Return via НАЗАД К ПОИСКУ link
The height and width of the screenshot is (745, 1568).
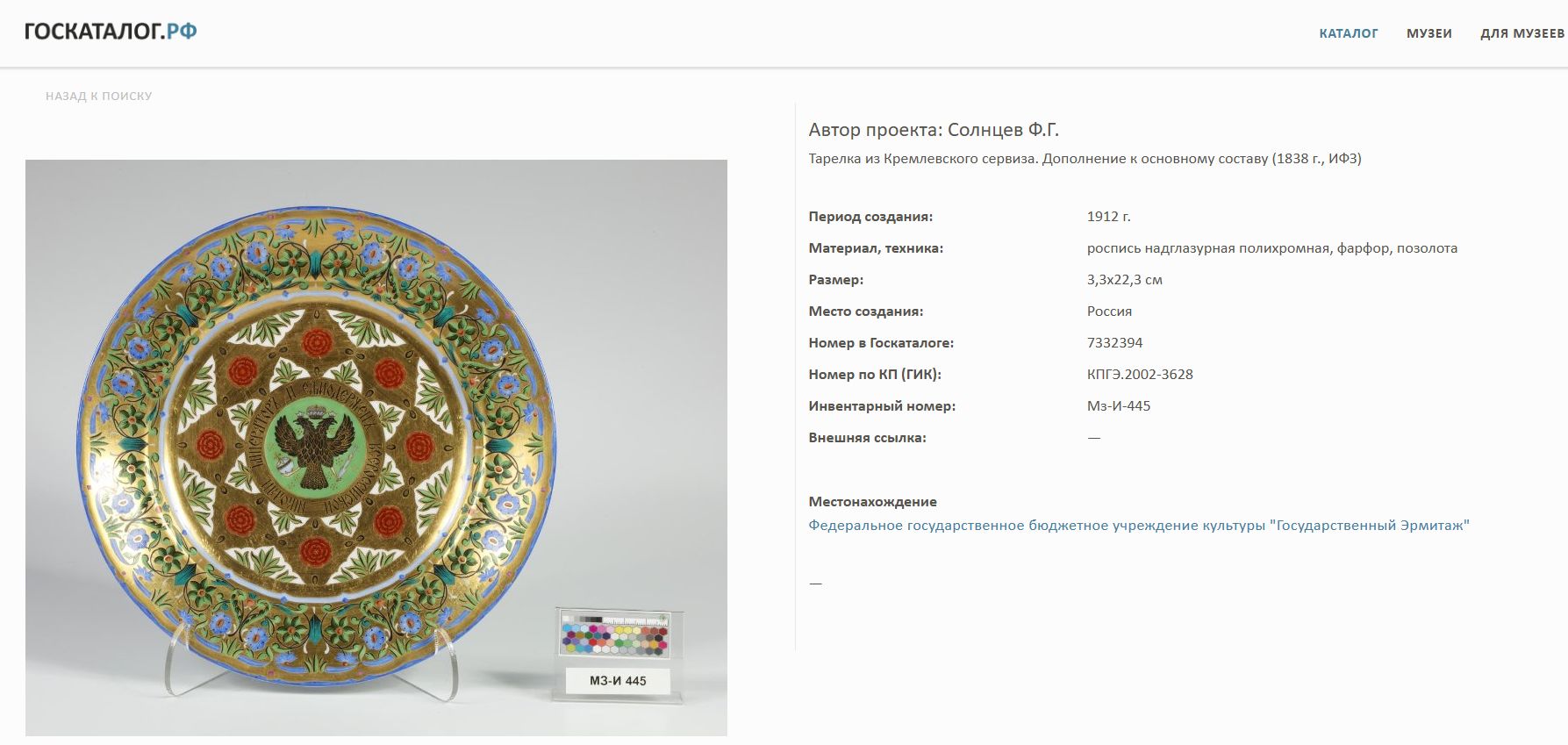(x=99, y=96)
